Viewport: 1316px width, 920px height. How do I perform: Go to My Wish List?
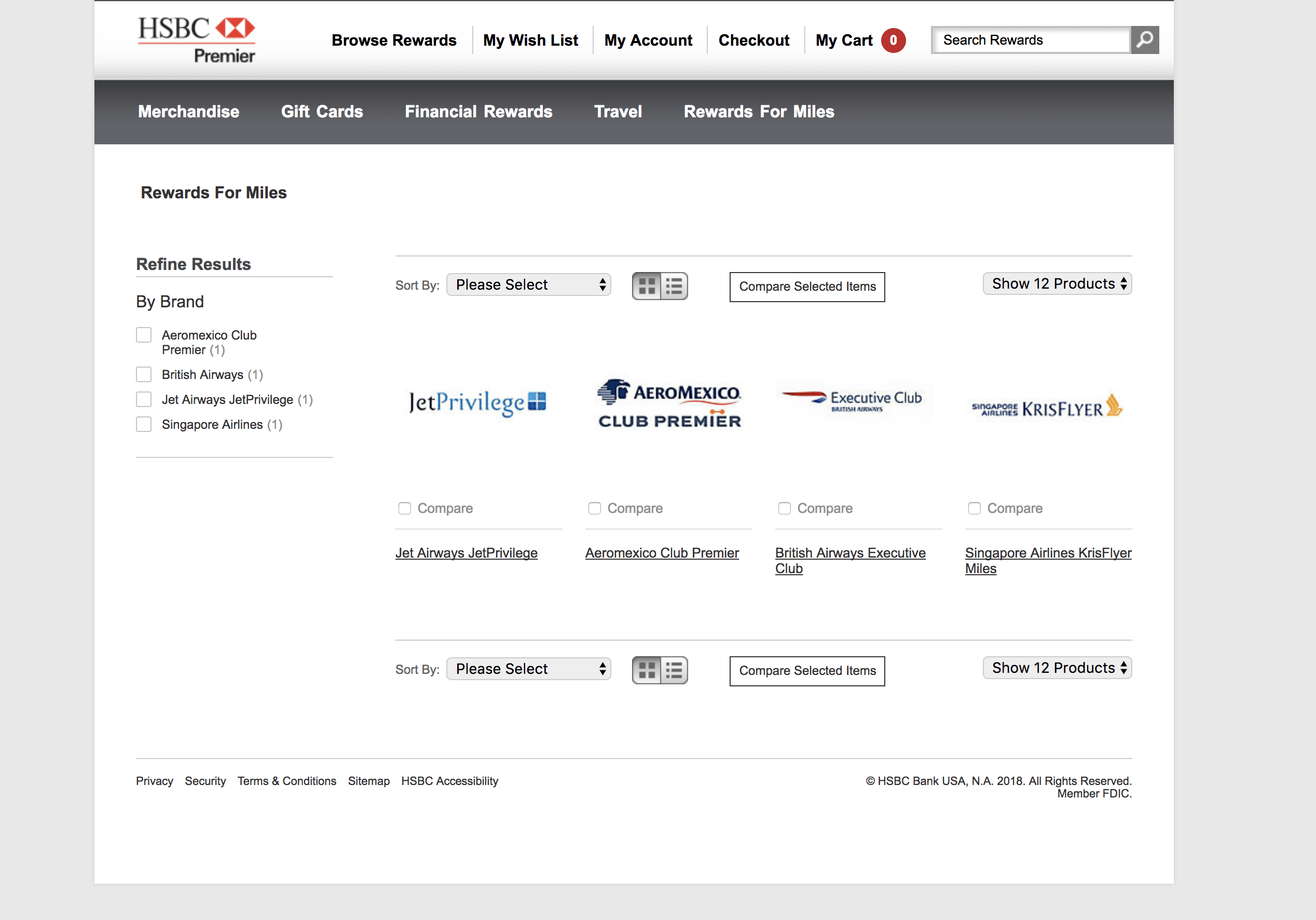530,40
